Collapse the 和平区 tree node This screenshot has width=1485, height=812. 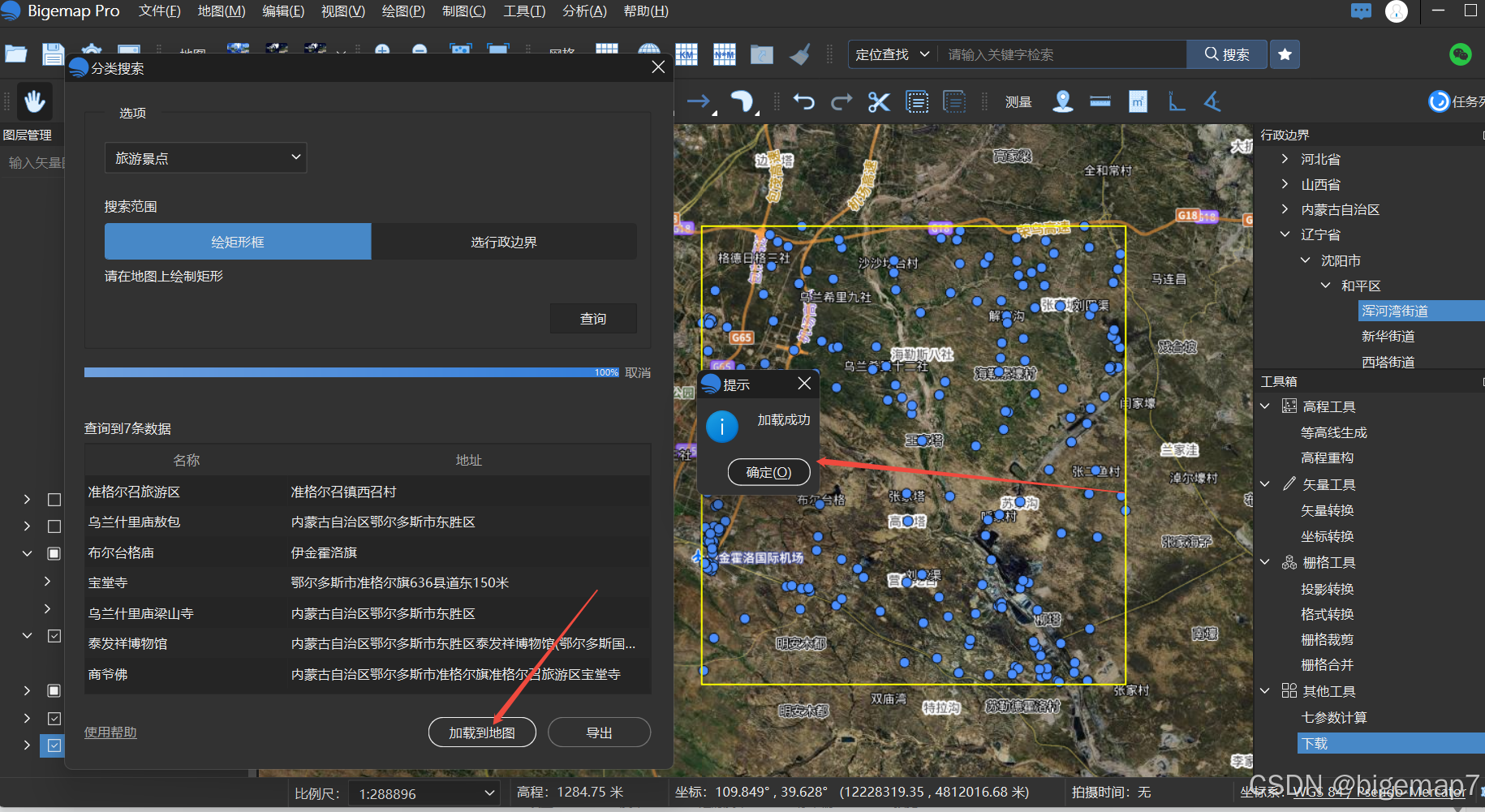(x=1325, y=286)
